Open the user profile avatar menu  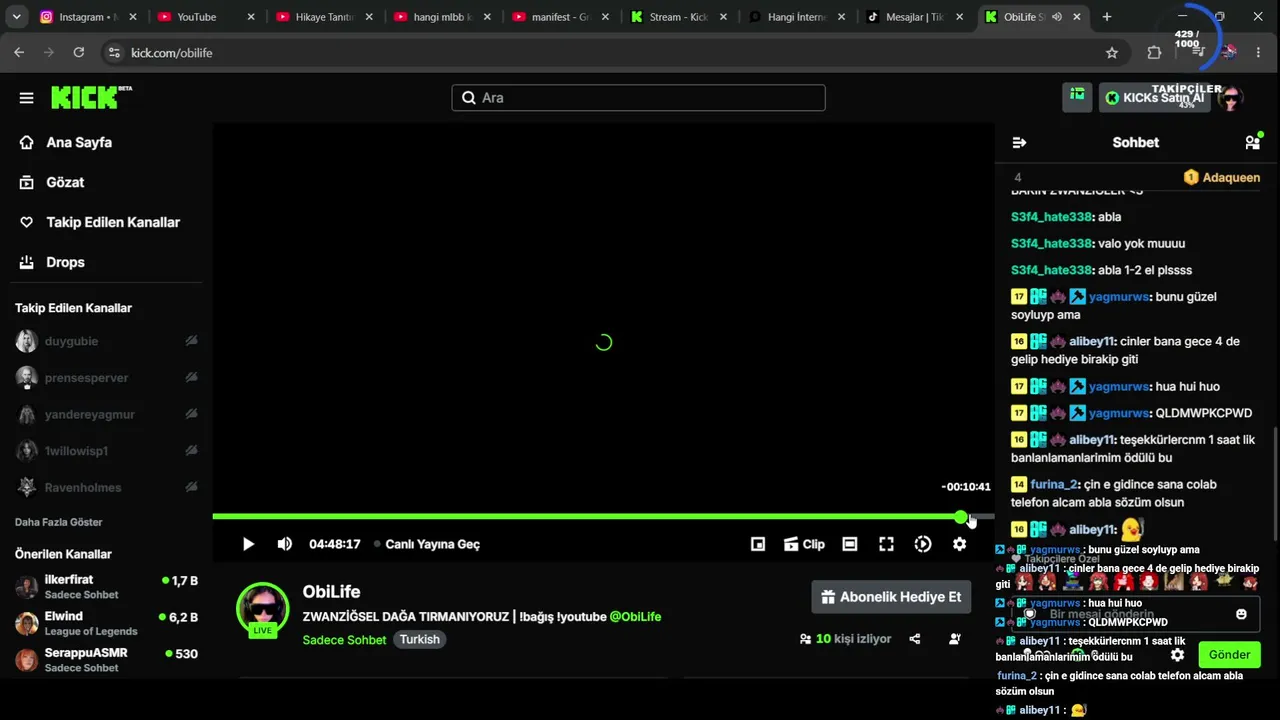pos(1230,98)
